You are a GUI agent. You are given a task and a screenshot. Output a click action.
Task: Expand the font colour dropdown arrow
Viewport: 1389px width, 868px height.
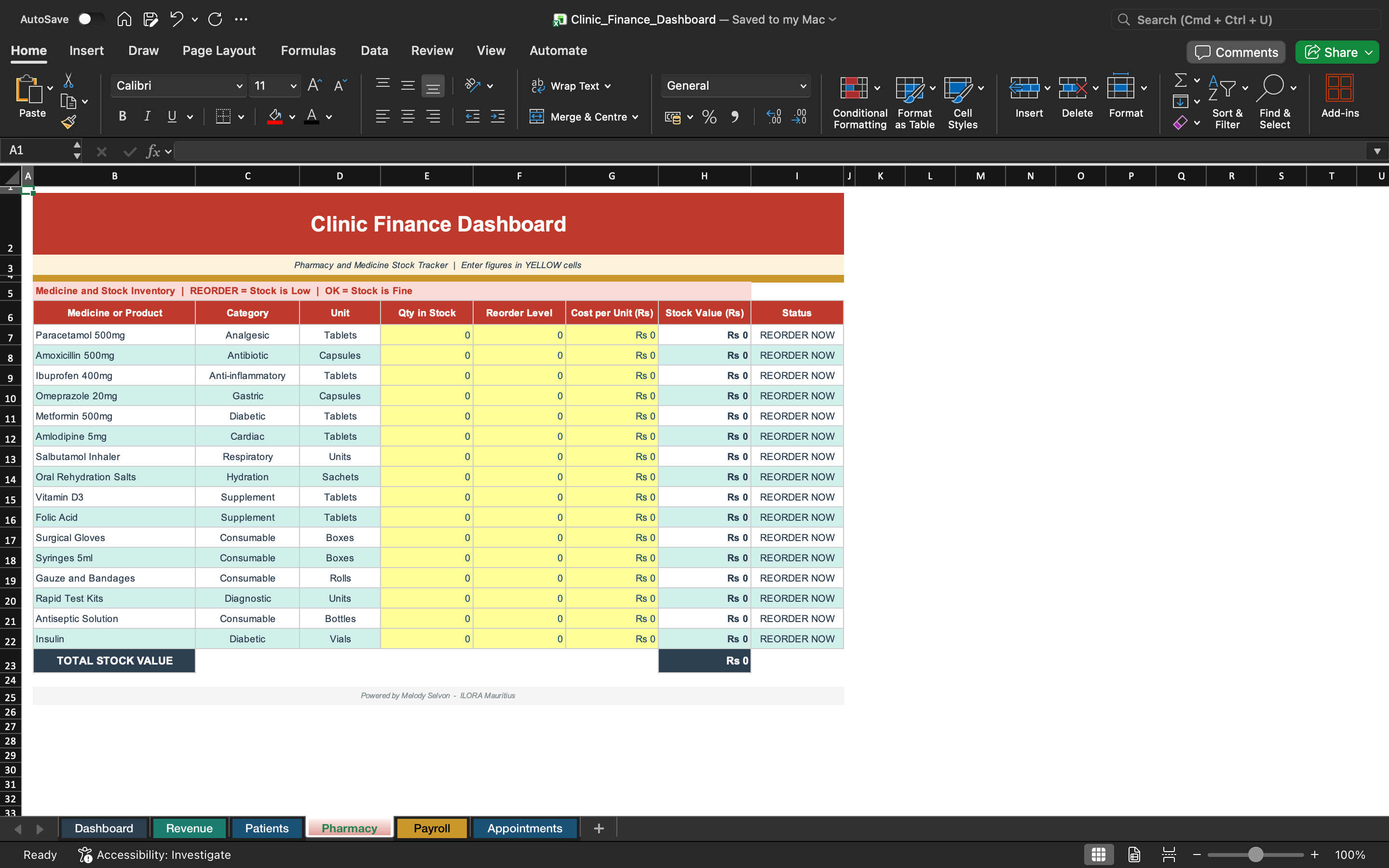tap(329, 117)
